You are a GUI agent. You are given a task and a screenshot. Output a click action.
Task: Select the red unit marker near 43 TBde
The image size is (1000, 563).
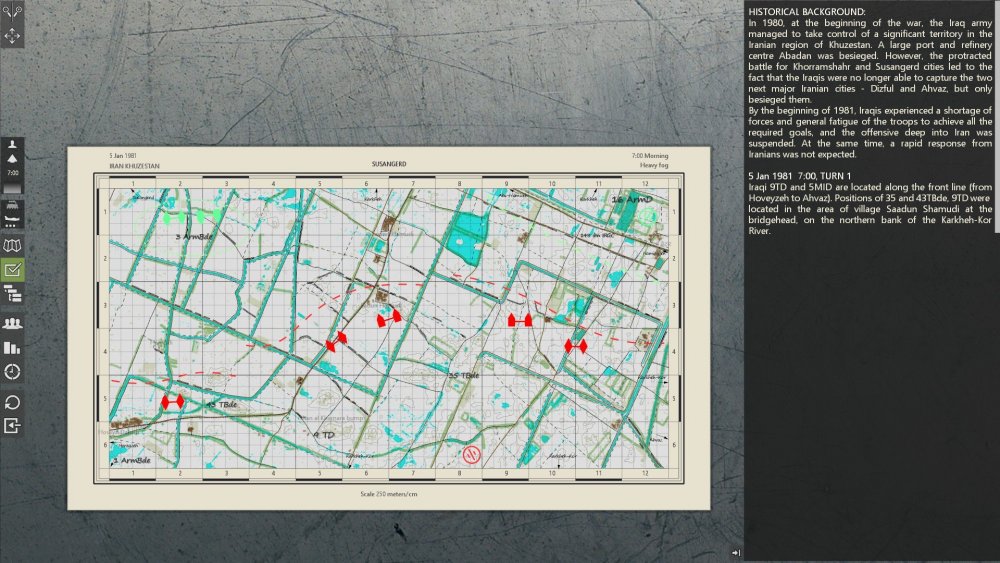pos(172,401)
